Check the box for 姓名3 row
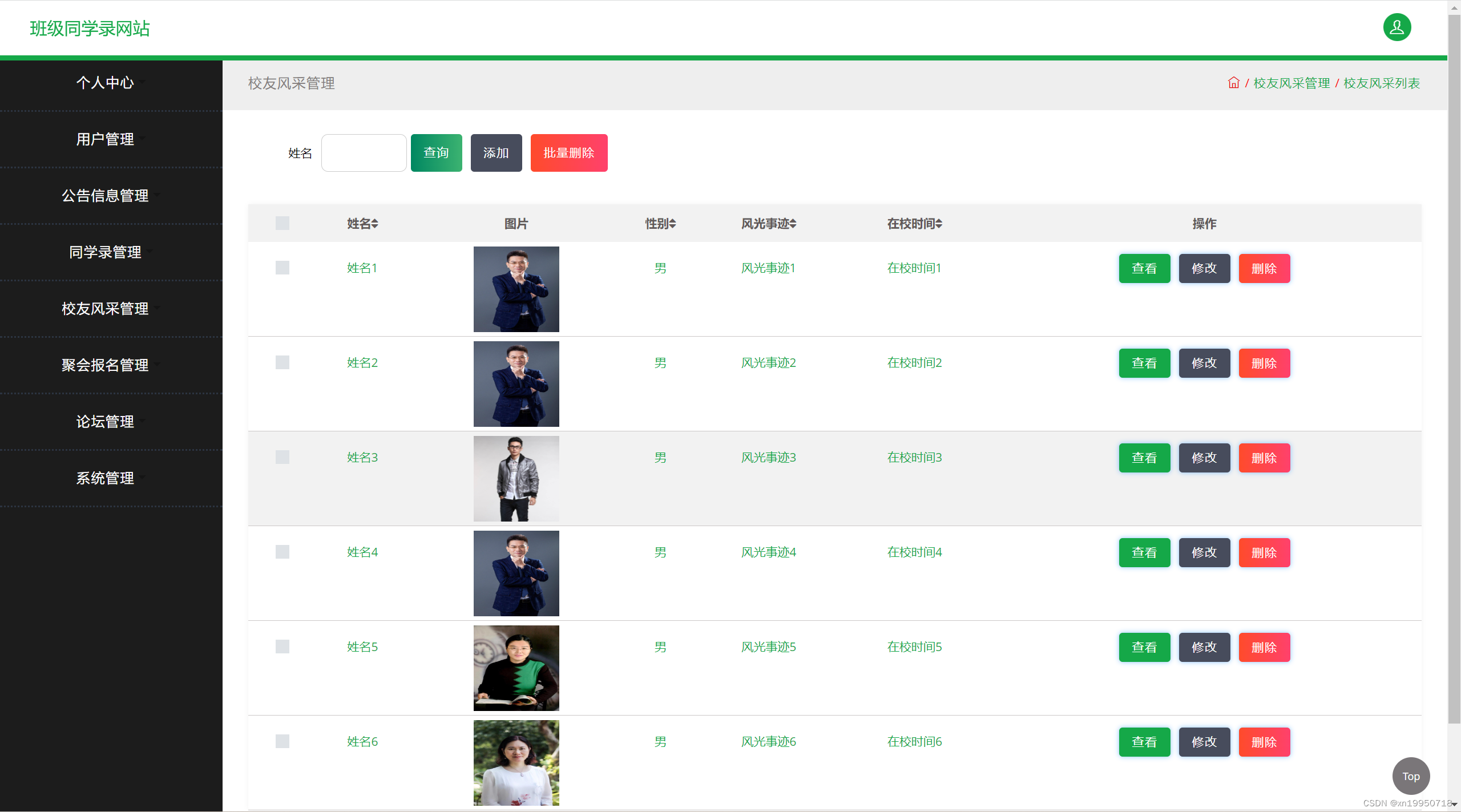 tap(282, 457)
